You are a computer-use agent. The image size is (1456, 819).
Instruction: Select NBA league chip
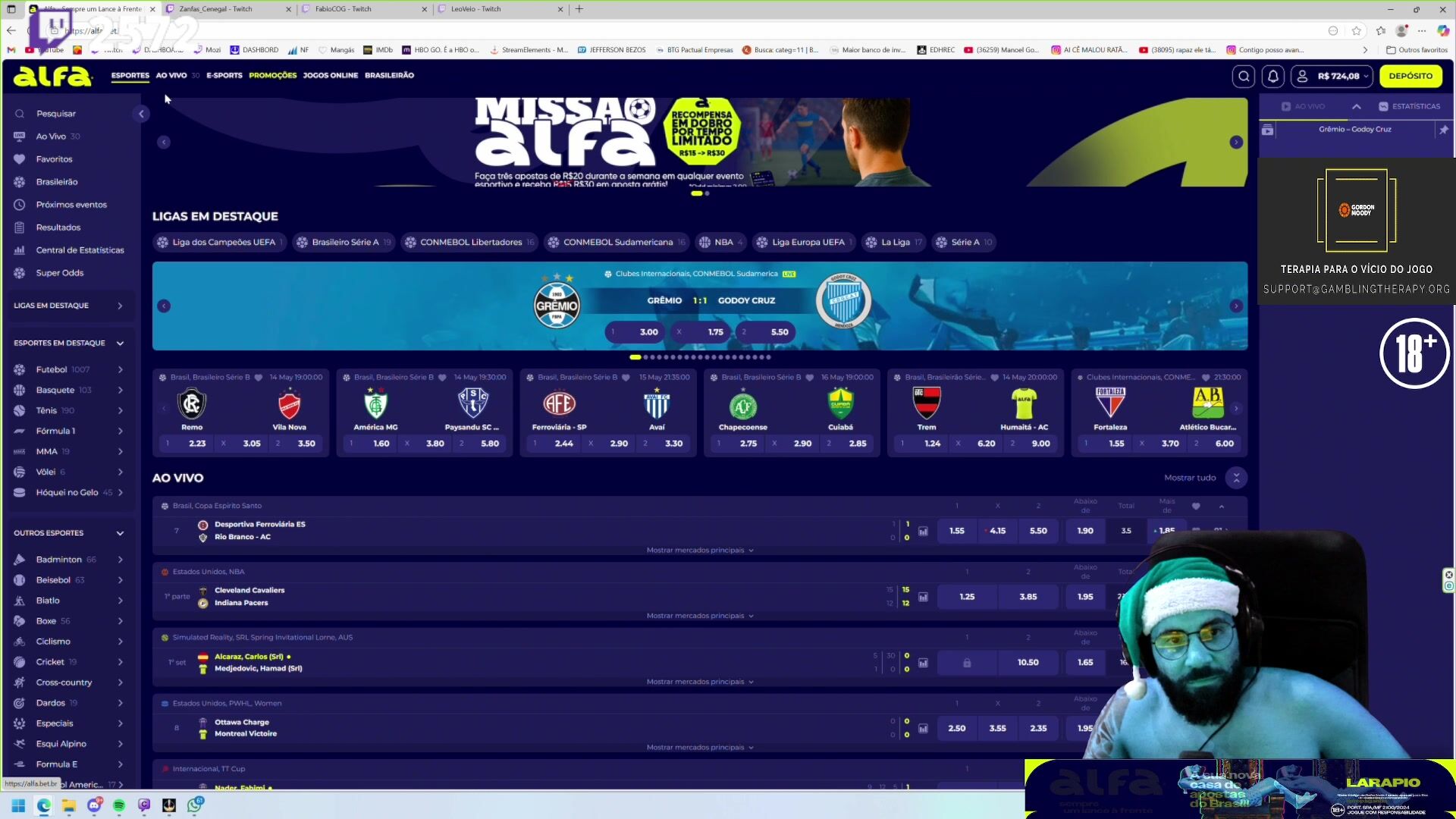pos(721,242)
